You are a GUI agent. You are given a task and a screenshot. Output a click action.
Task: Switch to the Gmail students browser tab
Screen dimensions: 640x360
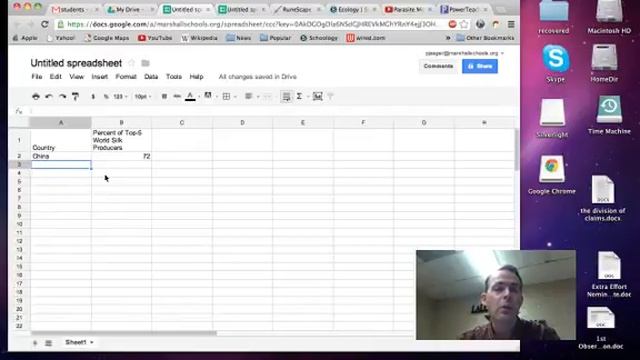tap(73, 9)
